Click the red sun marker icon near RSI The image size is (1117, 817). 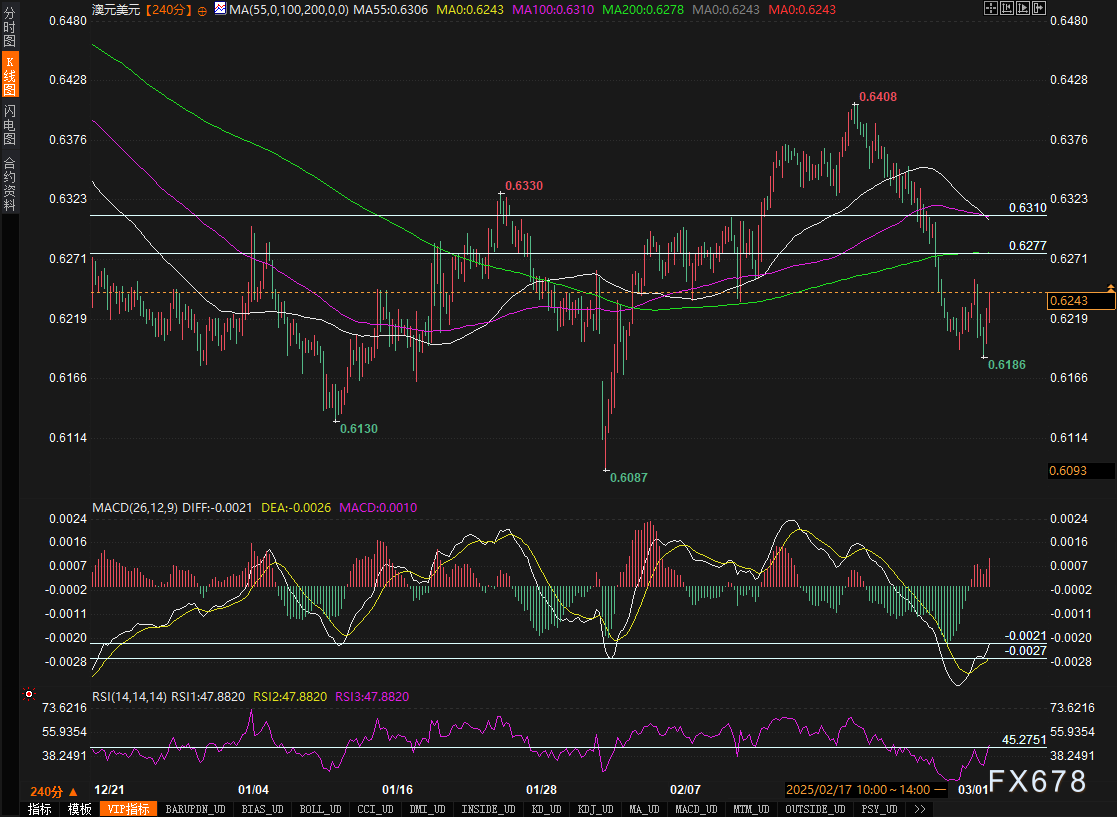click(x=29, y=693)
